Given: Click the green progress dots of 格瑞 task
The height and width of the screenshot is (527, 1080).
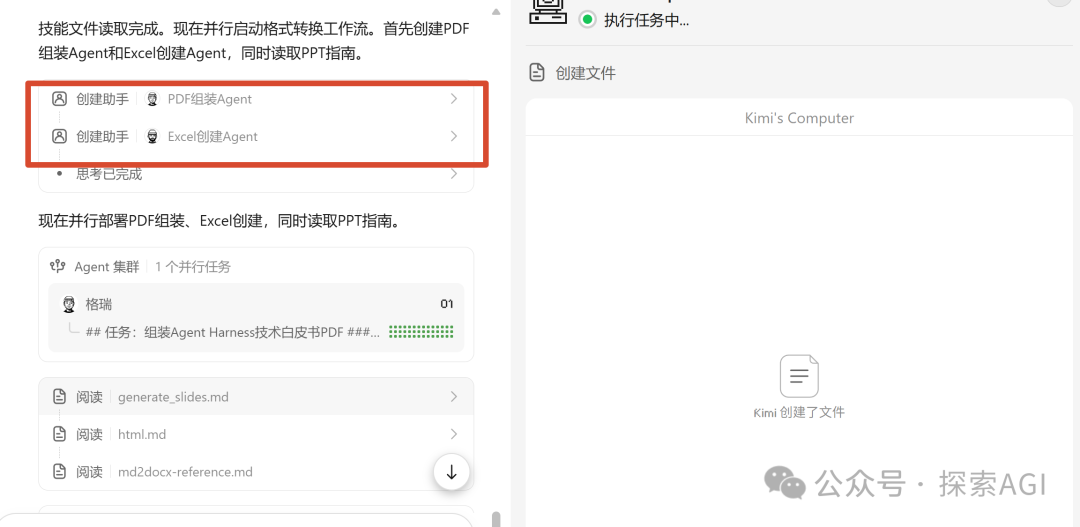Looking at the screenshot, I should coord(421,332).
